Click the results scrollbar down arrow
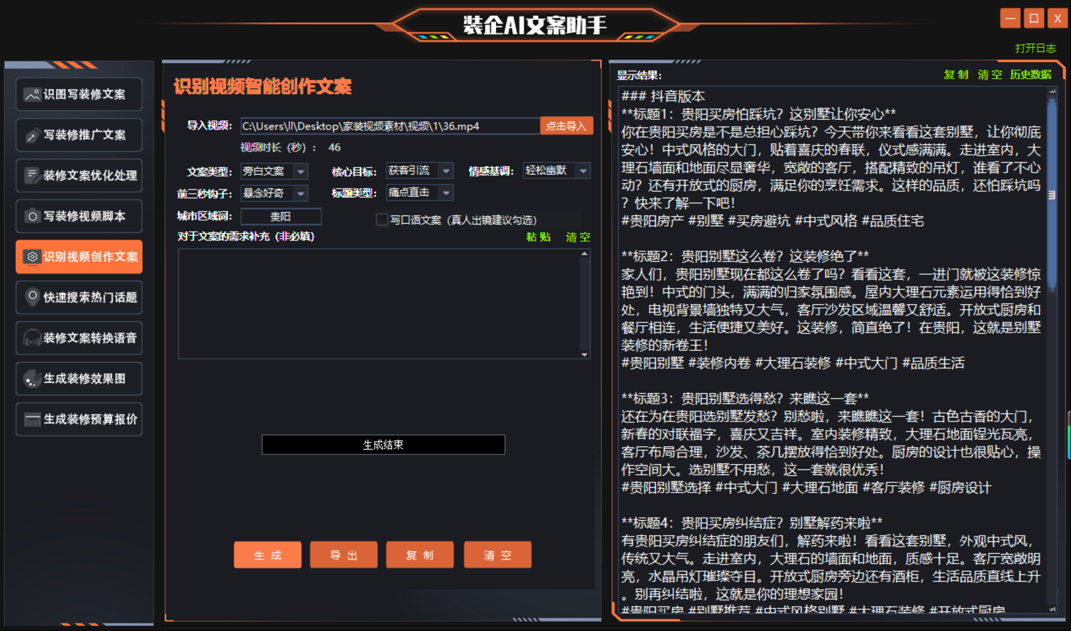This screenshot has width=1071, height=631. tap(1052, 608)
